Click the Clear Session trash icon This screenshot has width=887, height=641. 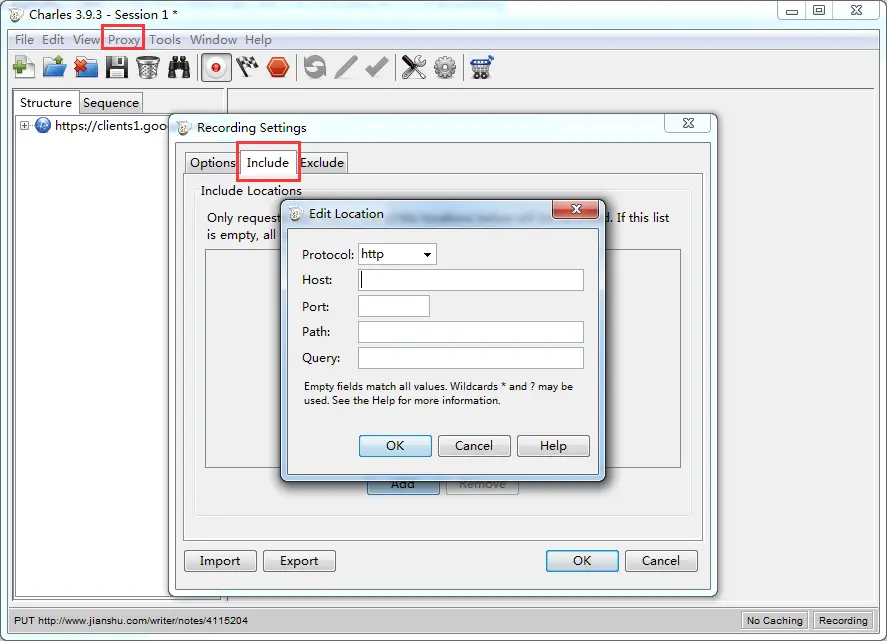pos(148,68)
